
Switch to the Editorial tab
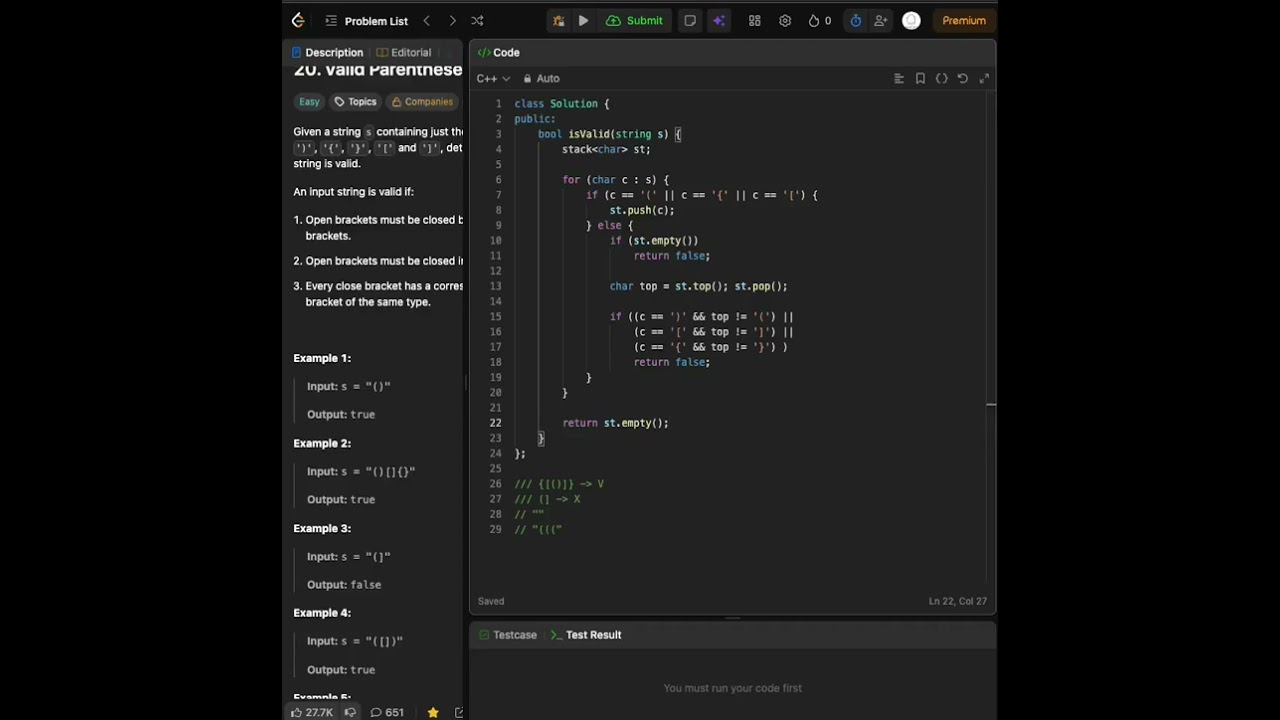click(x=404, y=53)
